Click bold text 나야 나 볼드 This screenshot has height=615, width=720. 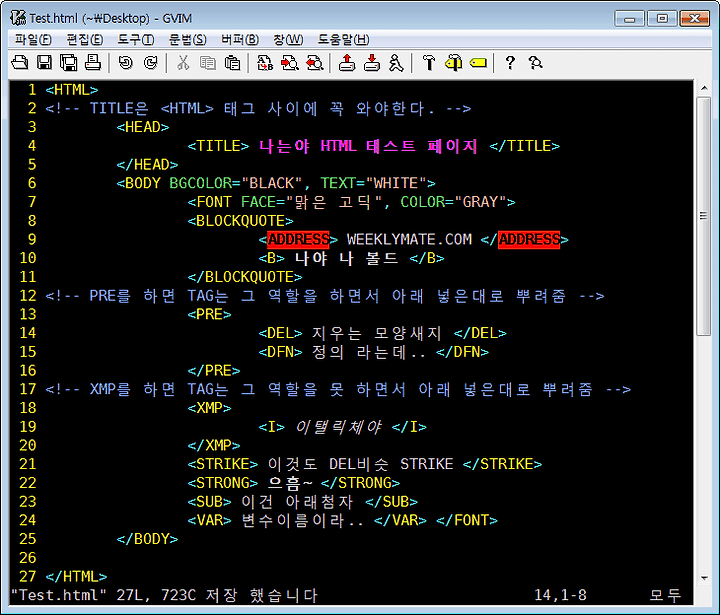(347, 258)
